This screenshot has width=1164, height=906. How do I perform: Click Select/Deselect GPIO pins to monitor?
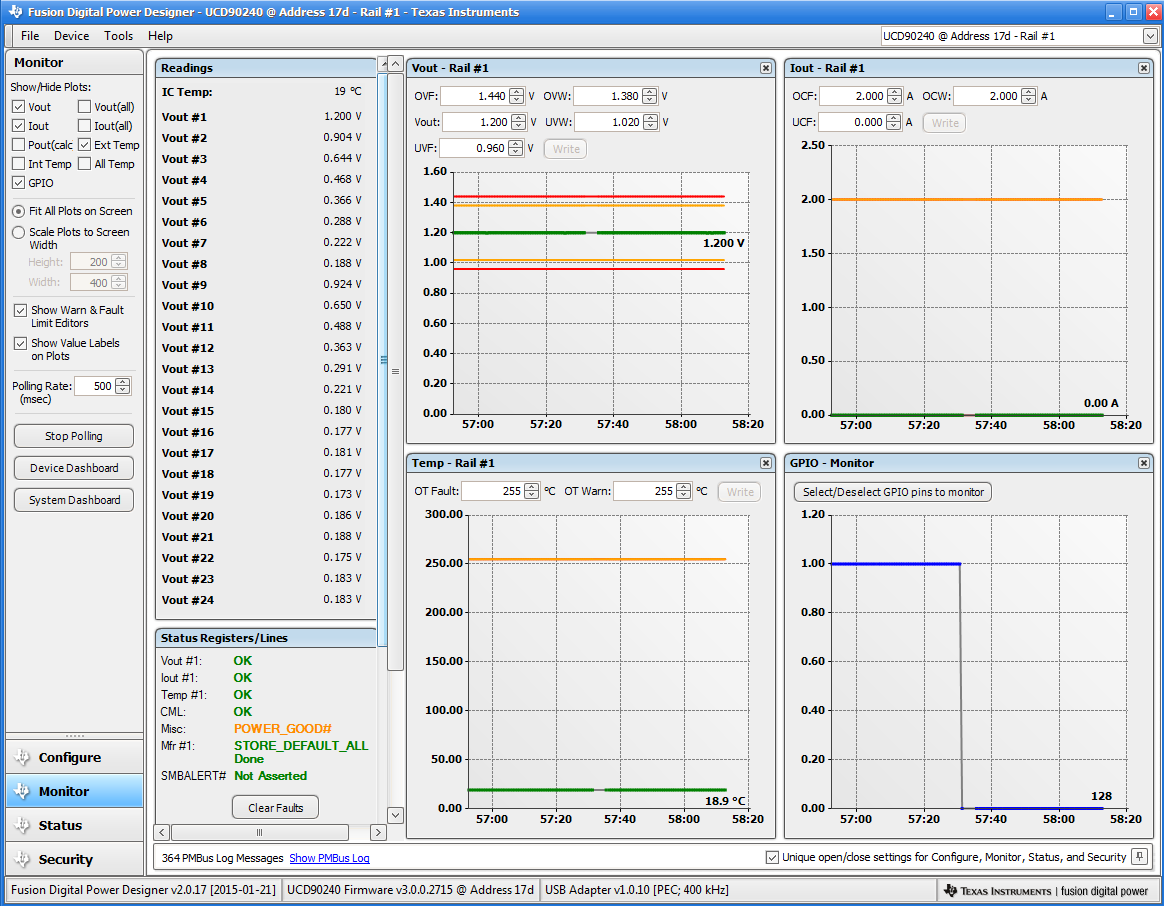tap(892, 491)
